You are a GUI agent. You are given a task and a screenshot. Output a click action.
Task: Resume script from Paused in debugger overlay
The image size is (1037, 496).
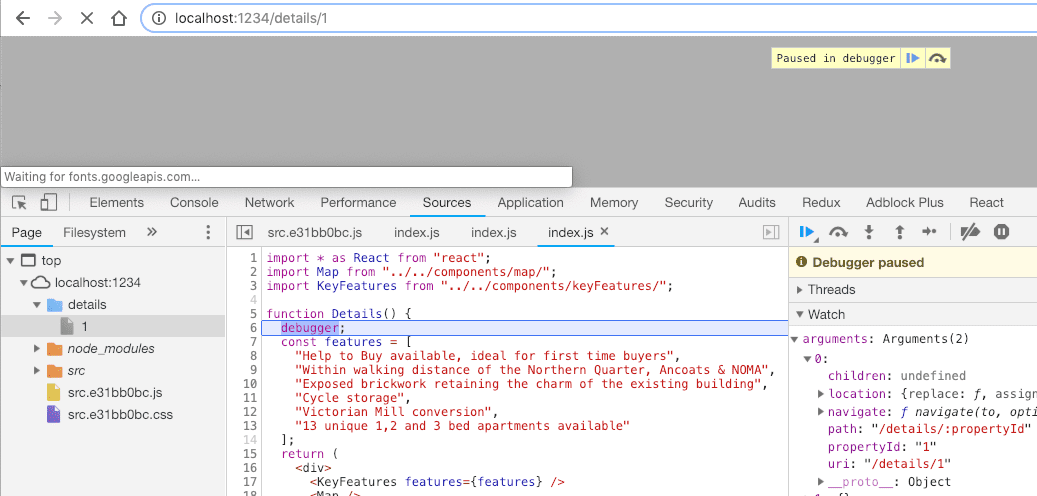[x=913, y=58]
